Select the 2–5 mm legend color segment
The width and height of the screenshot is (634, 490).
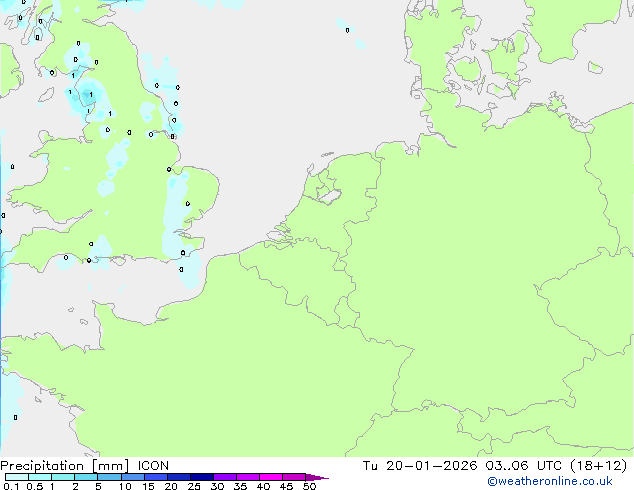pyautogui.click(x=86, y=477)
